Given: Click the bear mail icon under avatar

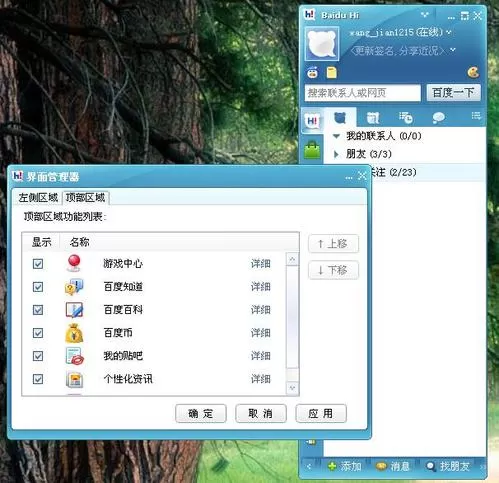Looking at the screenshot, I should click(x=313, y=72).
